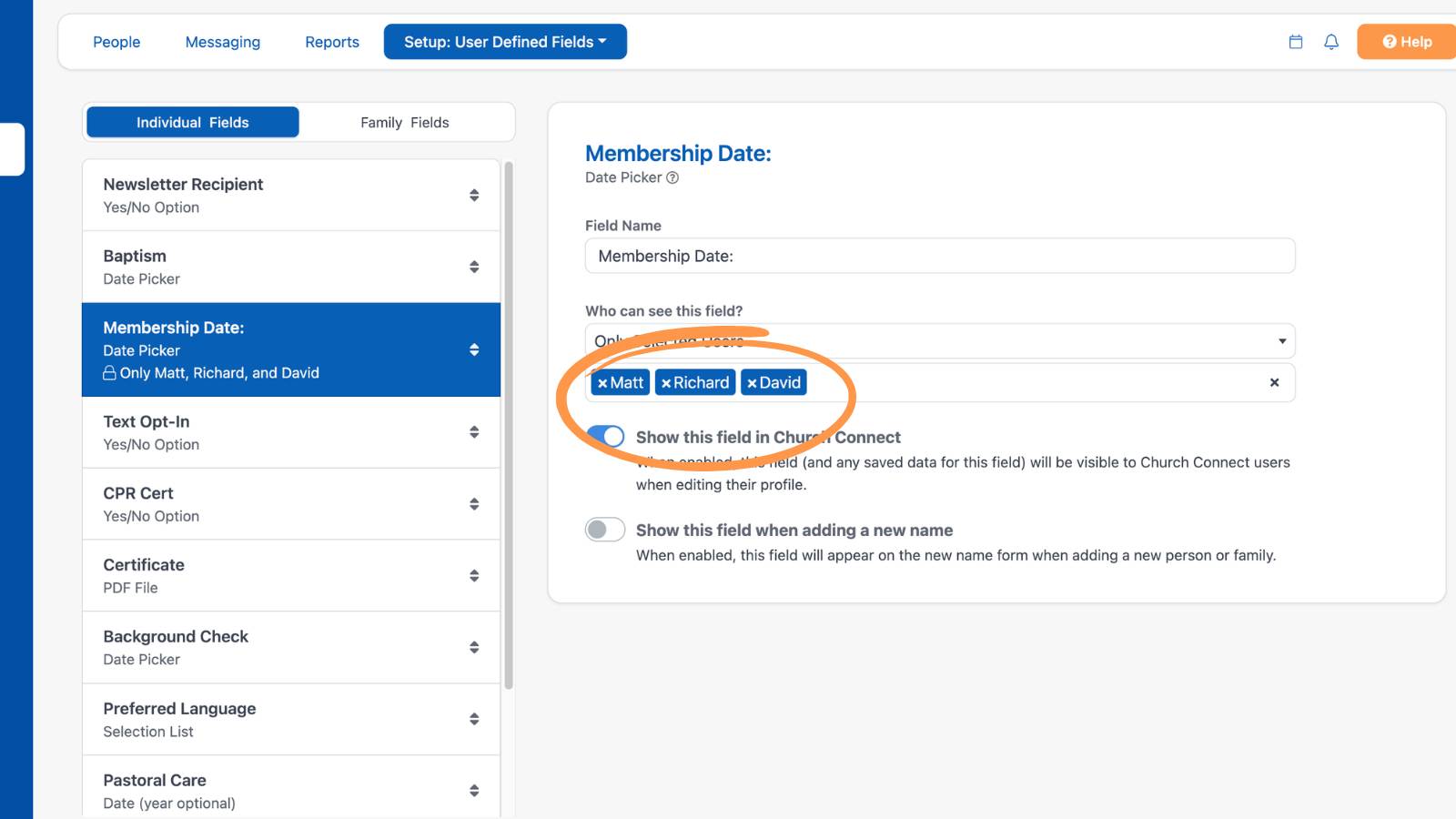
Task: Click reorder handle for Background Check
Action: (x=474, y=647)
